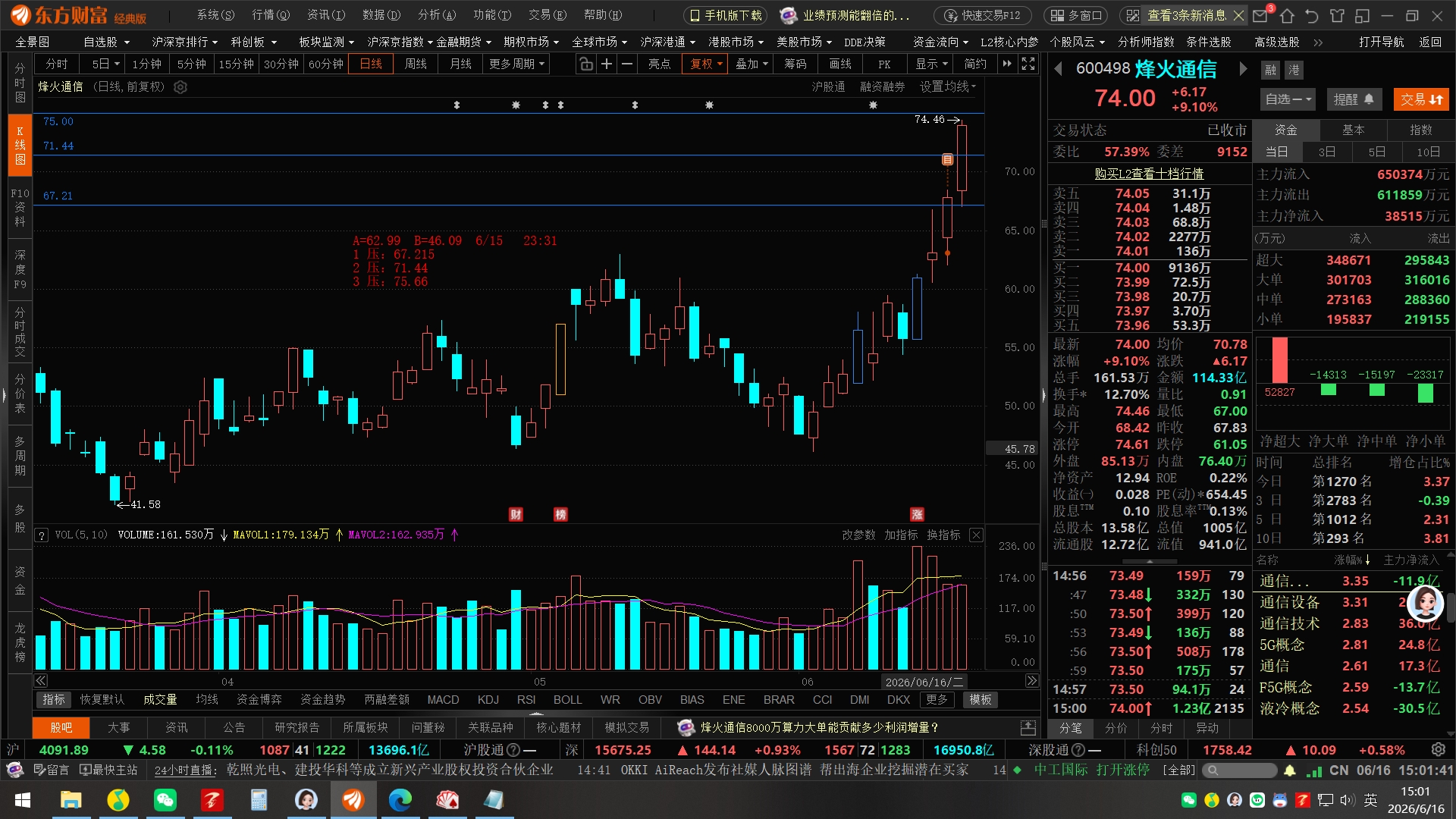
Task: Zoom in the K-line chart with plus icon
Action: tap(607, 64)
